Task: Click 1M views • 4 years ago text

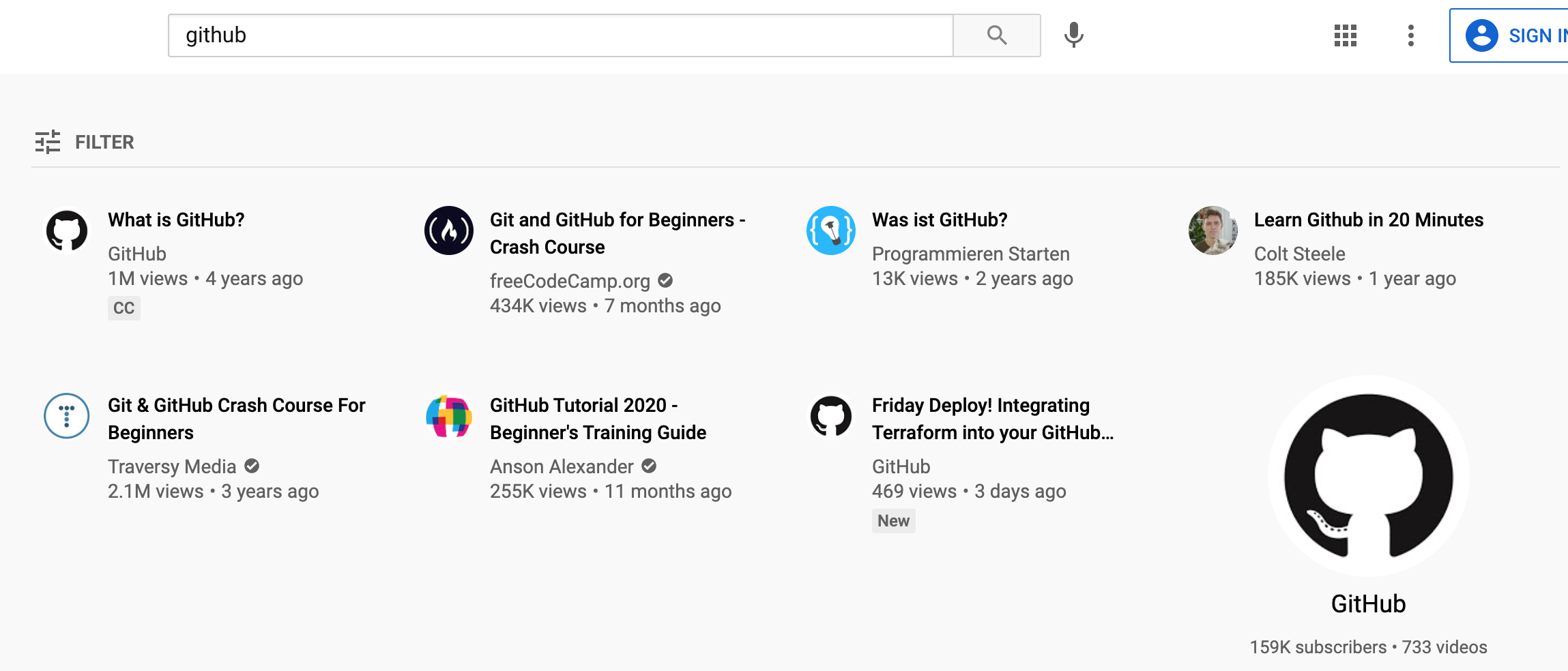Action: click(x=205, y=279)
